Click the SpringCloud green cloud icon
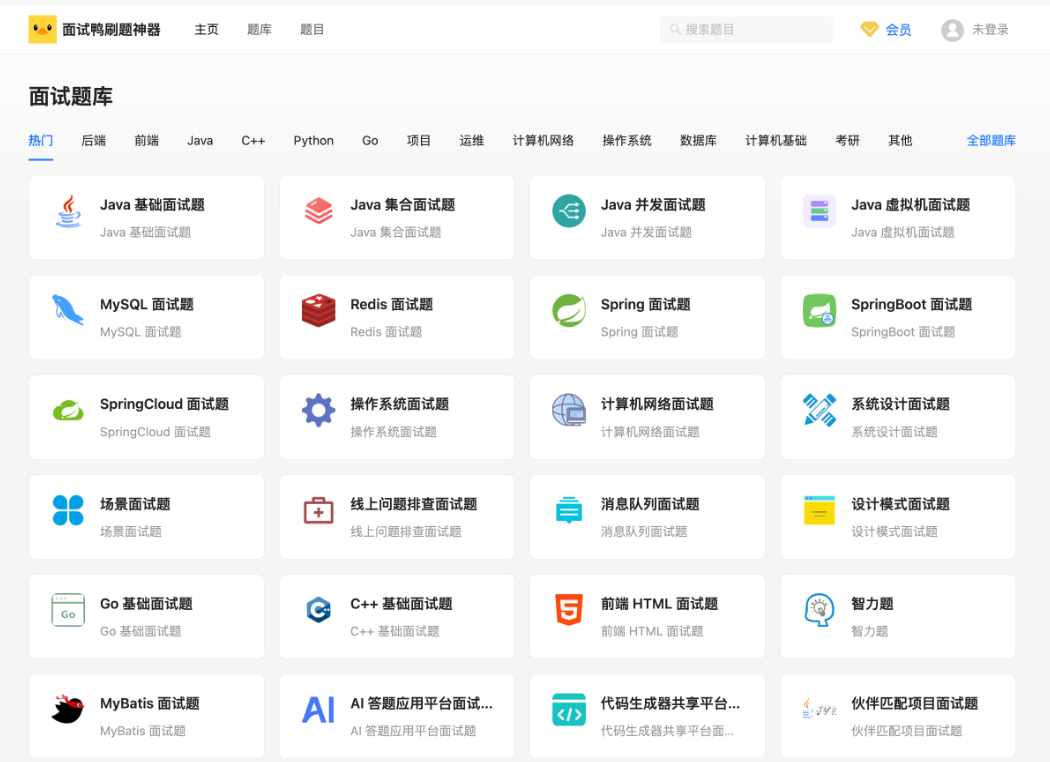The width and height of the screenshot is (1050, 762). 68,410
